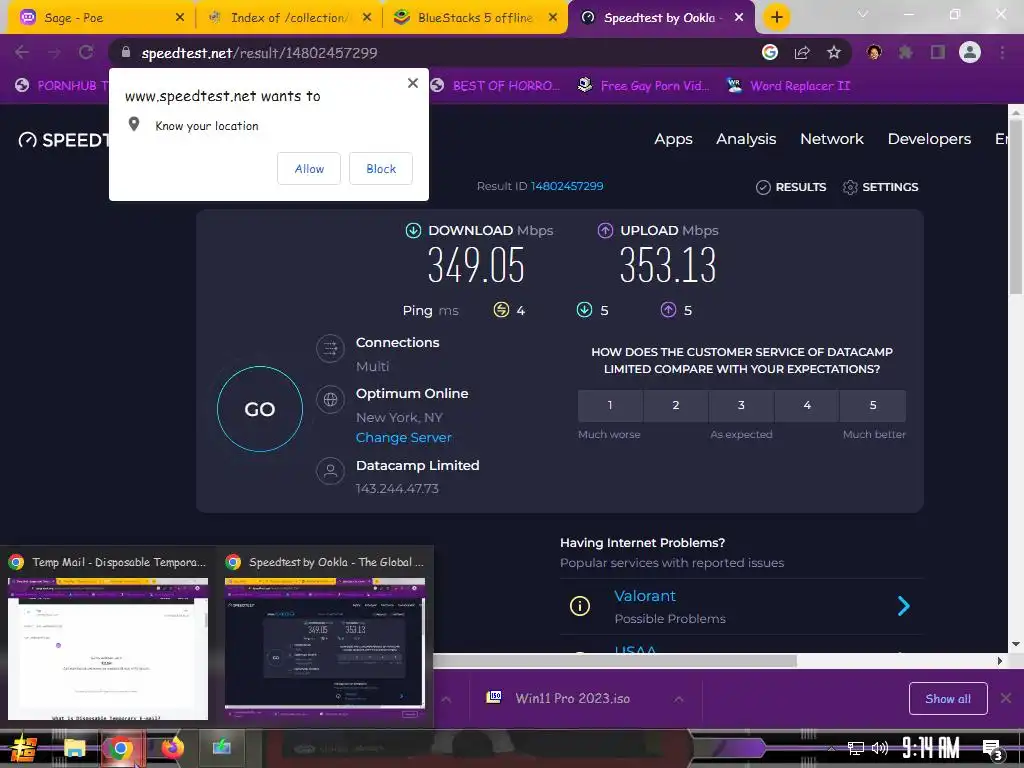Open the volume control tray icon

coord(880,748)
